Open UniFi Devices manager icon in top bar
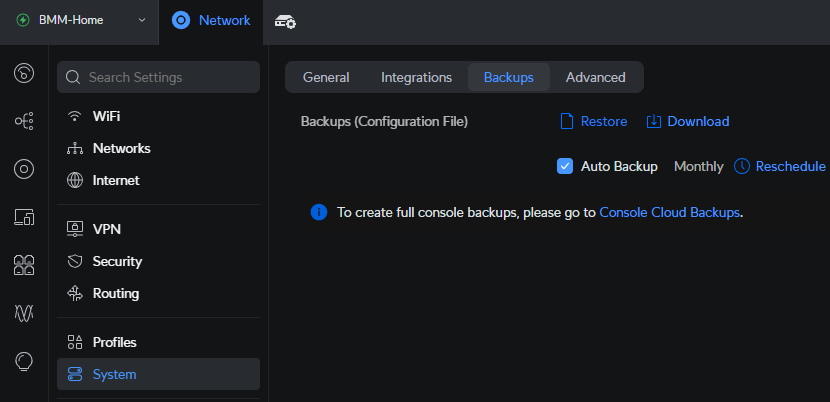This screenshot has height=402, width=830. 285,22
